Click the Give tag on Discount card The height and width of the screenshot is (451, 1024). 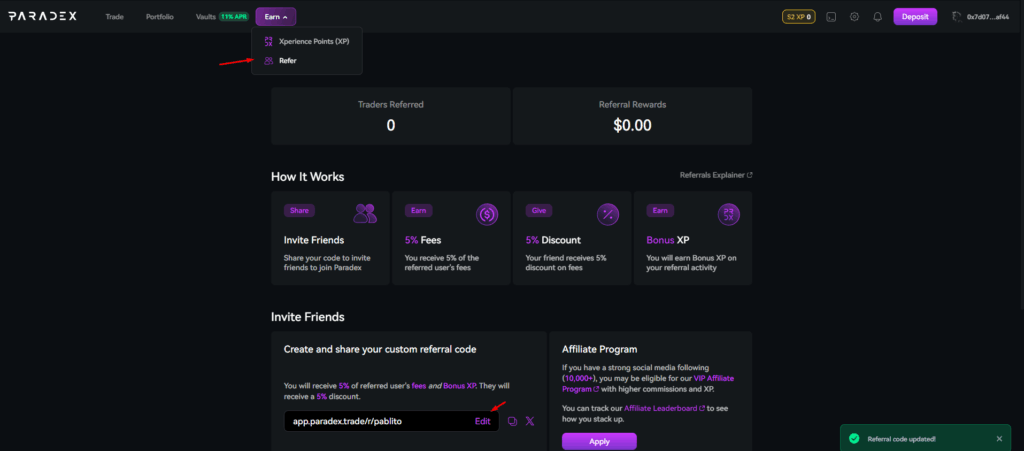[x=539, y=210]
